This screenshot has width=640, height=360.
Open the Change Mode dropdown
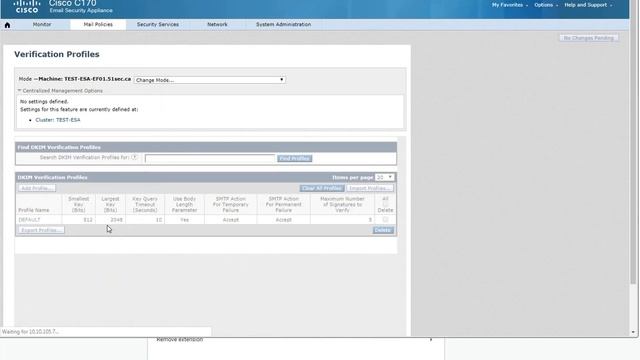210,80
